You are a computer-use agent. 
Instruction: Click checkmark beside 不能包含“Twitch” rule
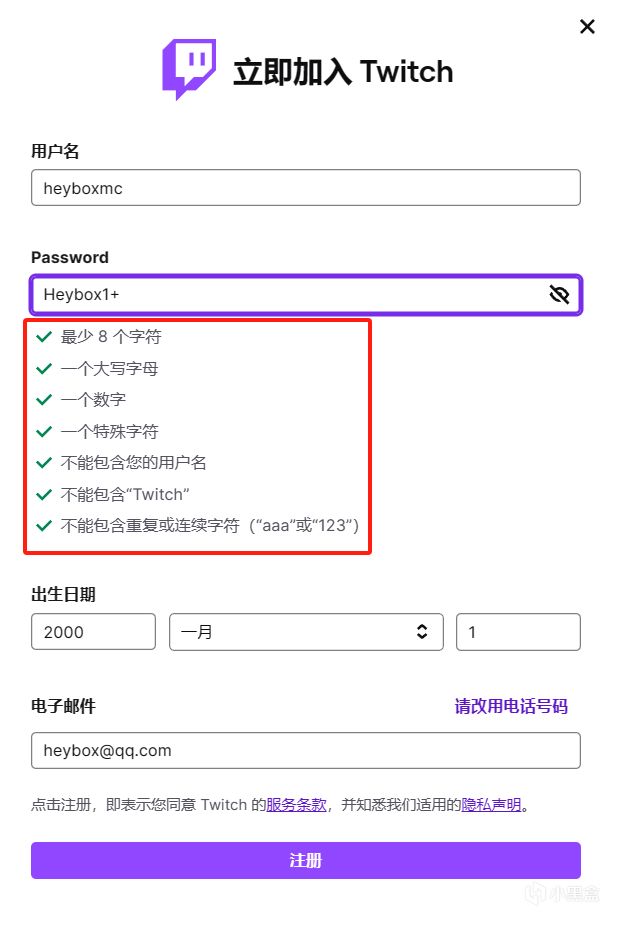(43, 494)
